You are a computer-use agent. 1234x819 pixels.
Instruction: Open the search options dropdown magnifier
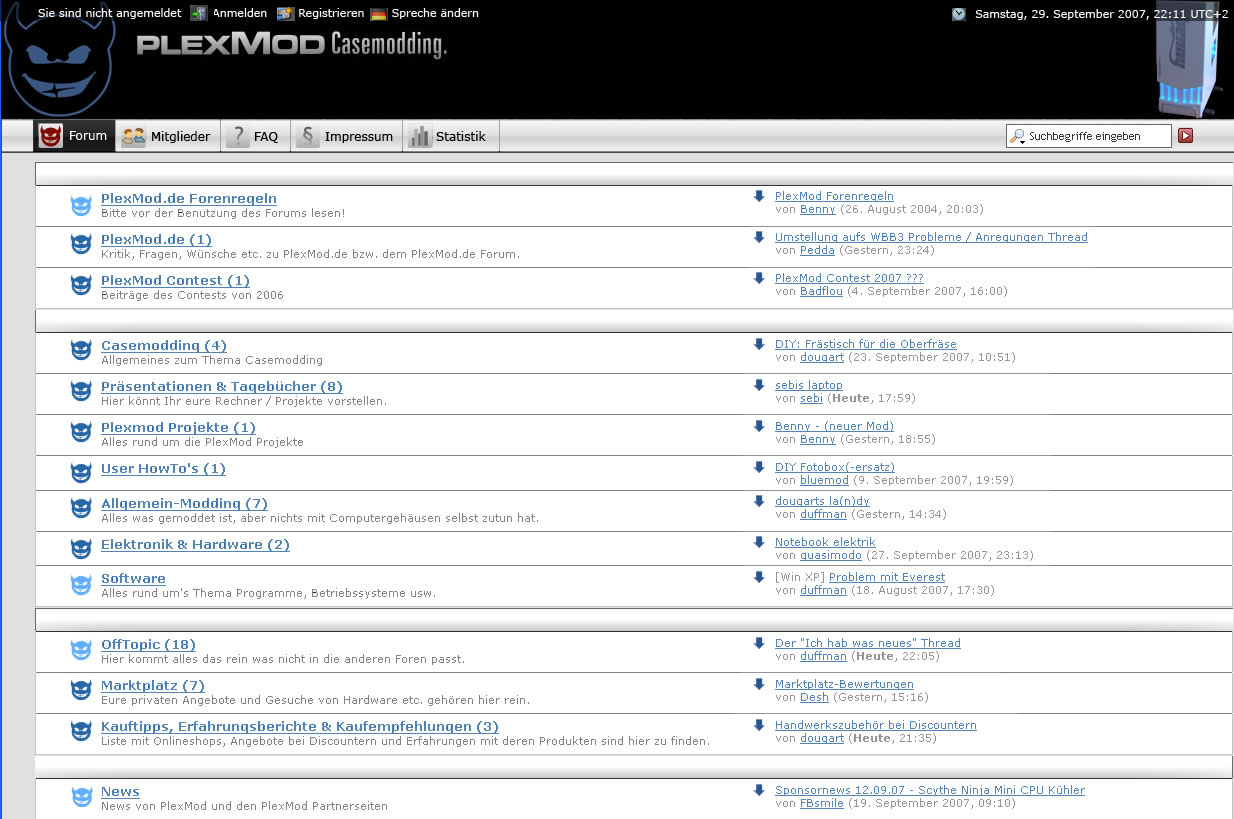1017,136
